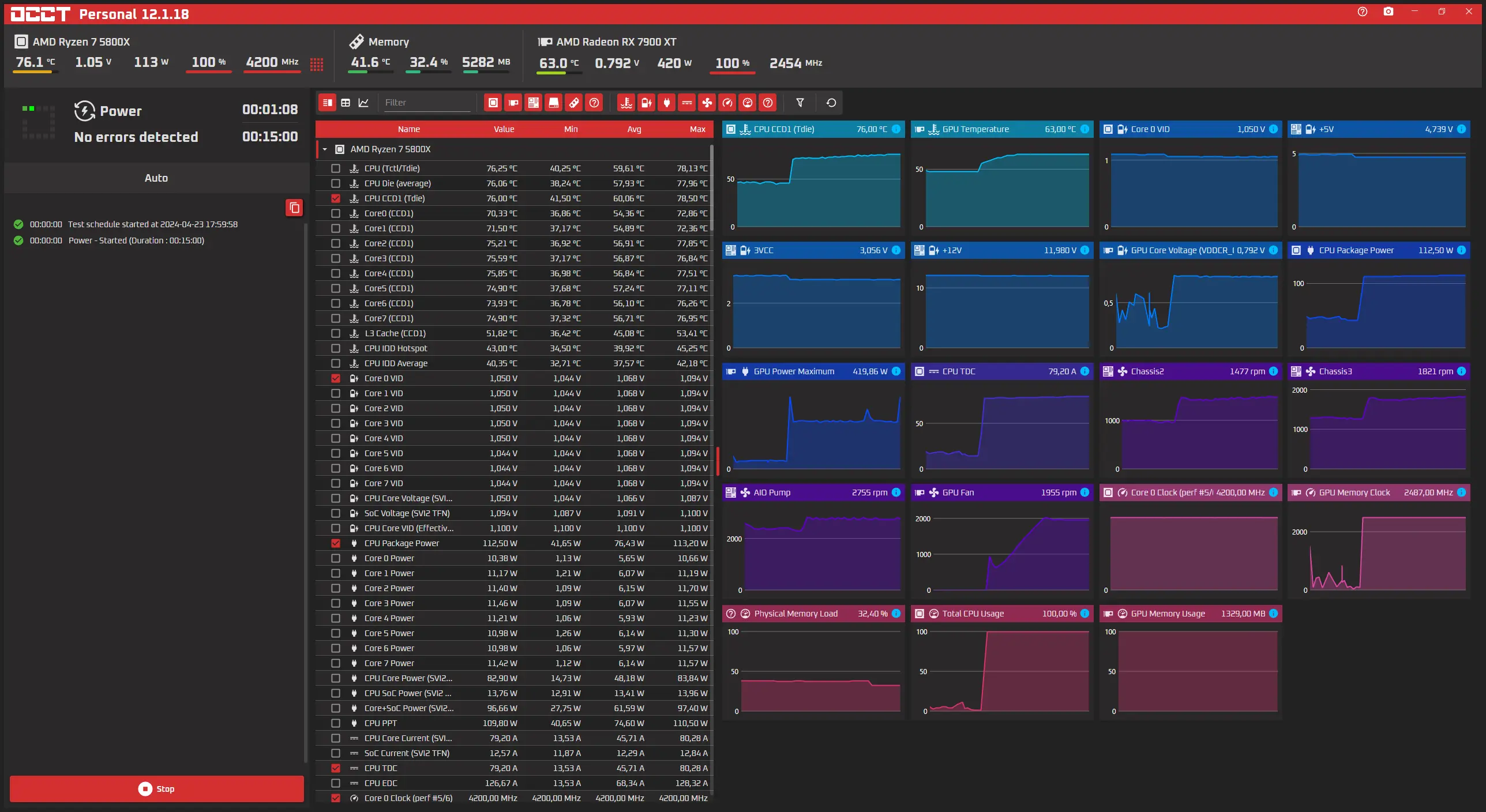This screenshot has height=812, width=1486.
Task: Toggle the memory module device filter icon
Action: pyautogui.click(x=573, y=103)
